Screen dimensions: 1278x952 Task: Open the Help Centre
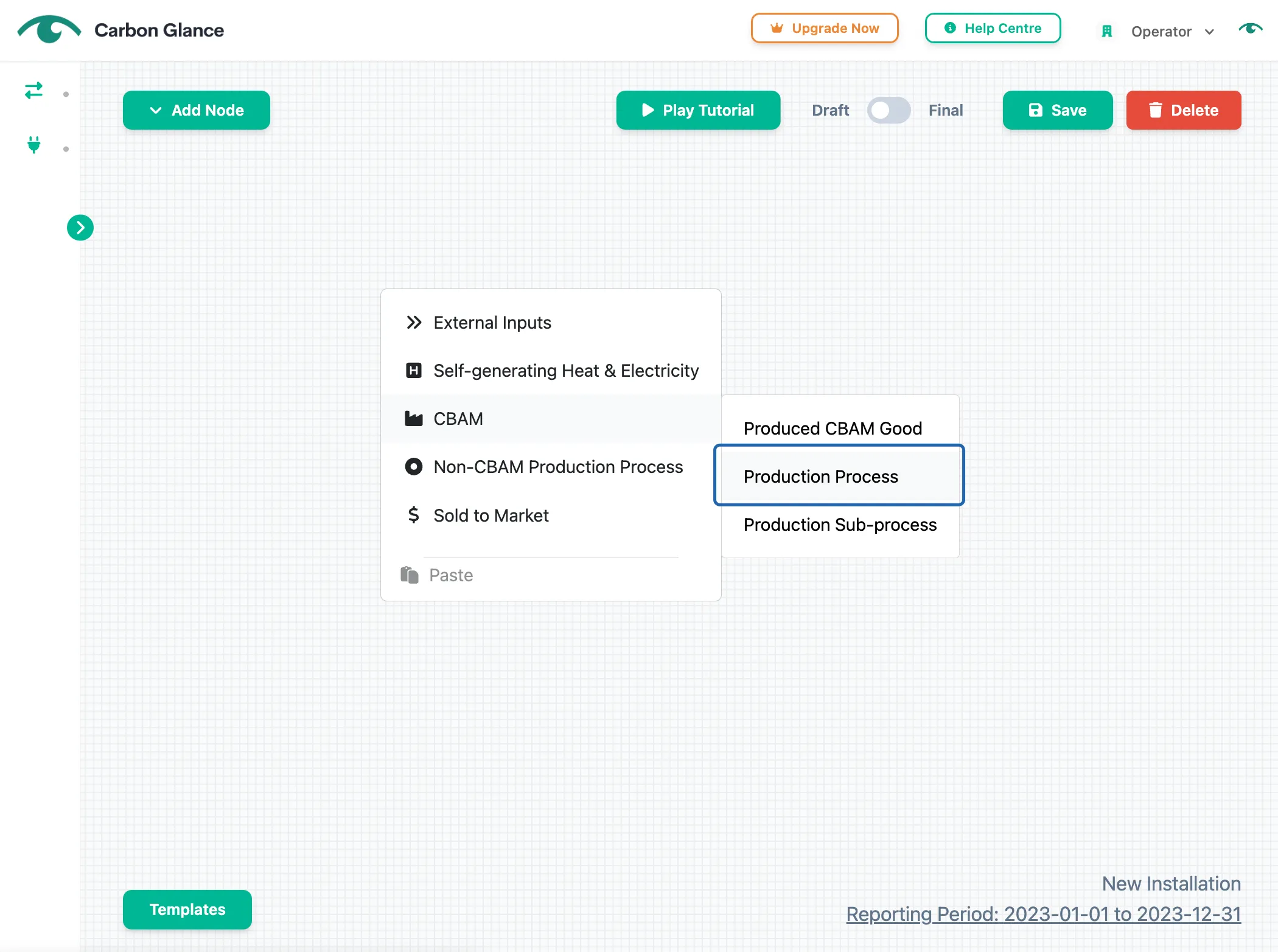tap(993, 28)
